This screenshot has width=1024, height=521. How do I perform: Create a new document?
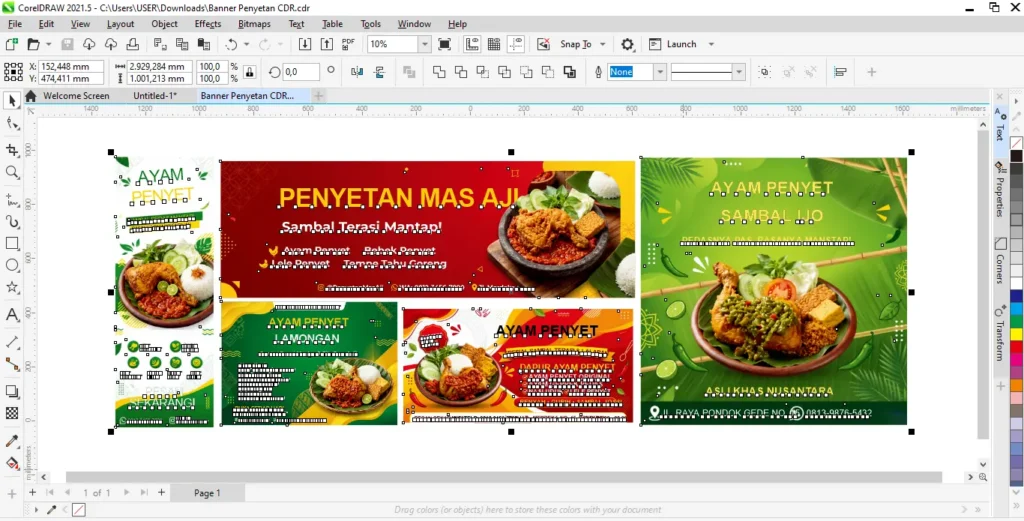[11, 44]
